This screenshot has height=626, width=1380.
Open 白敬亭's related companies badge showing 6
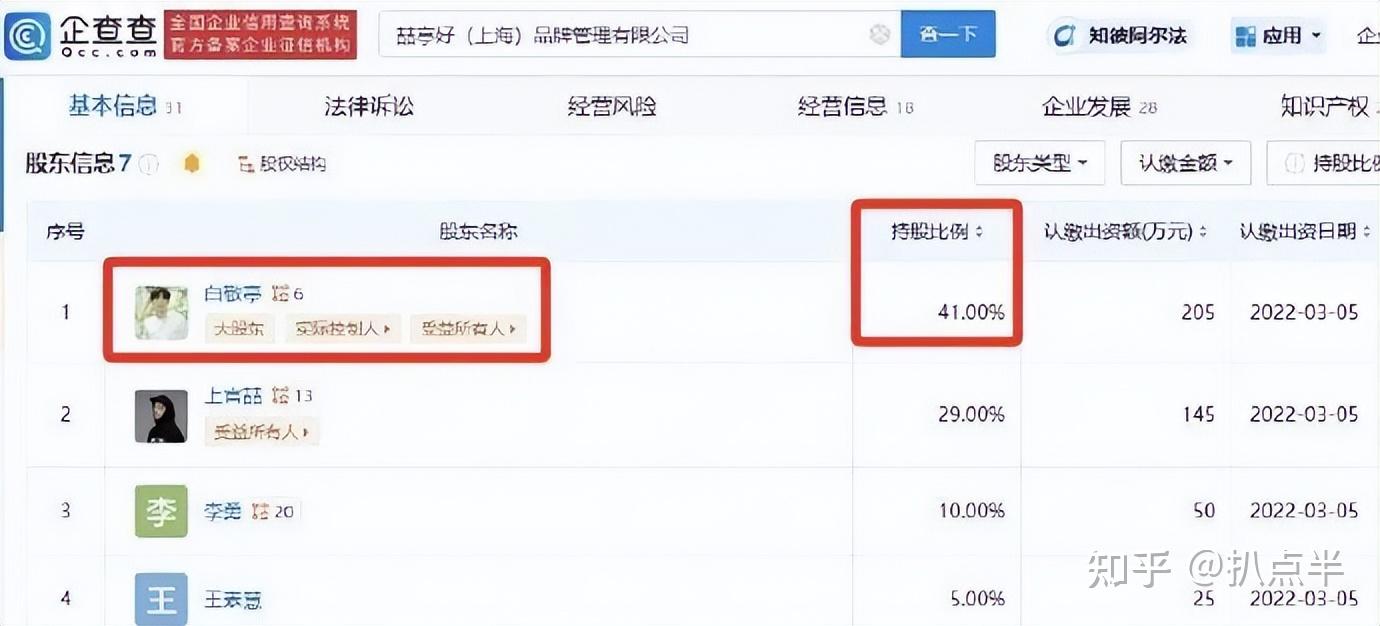coord(288,294)
